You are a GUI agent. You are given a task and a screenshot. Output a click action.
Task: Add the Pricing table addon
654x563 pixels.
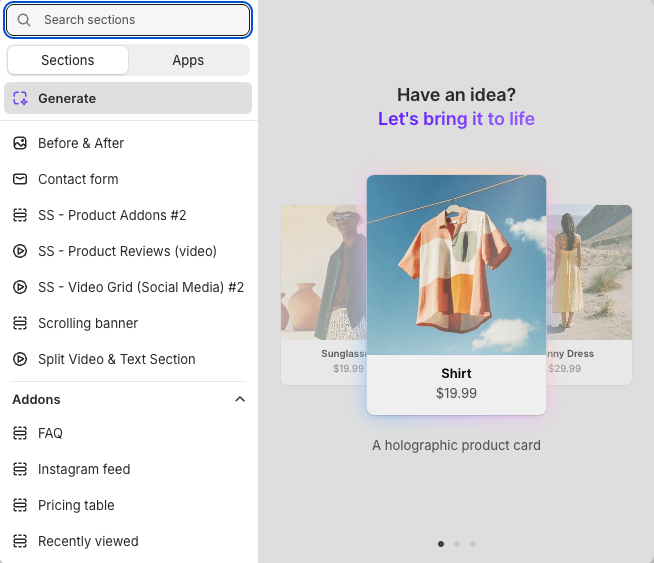click(x=128, y=505)
